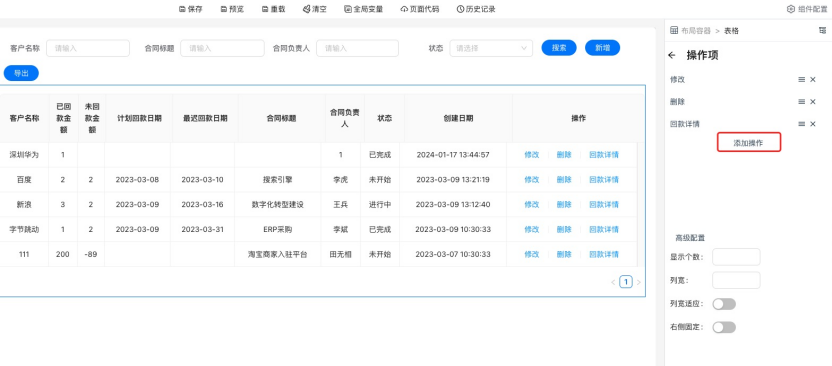Click the 合同标题 search input
This screenshot has height=366, width=832.
[x=222, y=48]
